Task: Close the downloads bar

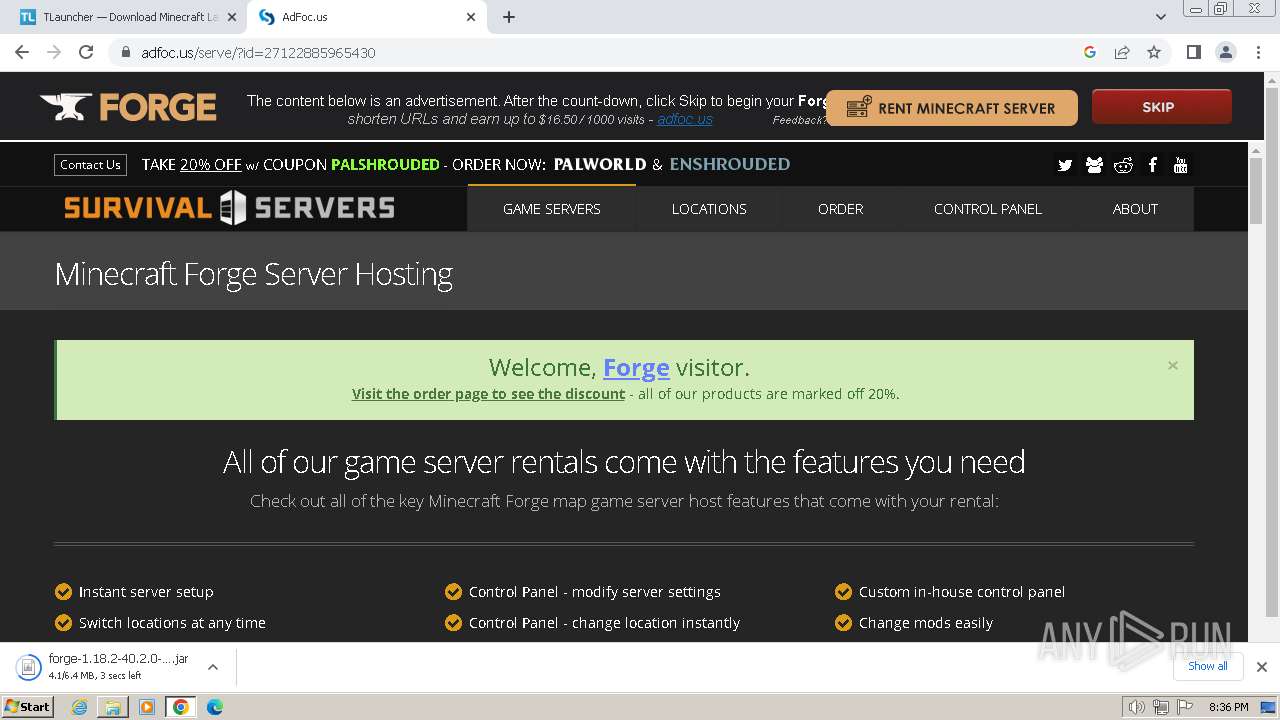Action: pos(1262,667)
